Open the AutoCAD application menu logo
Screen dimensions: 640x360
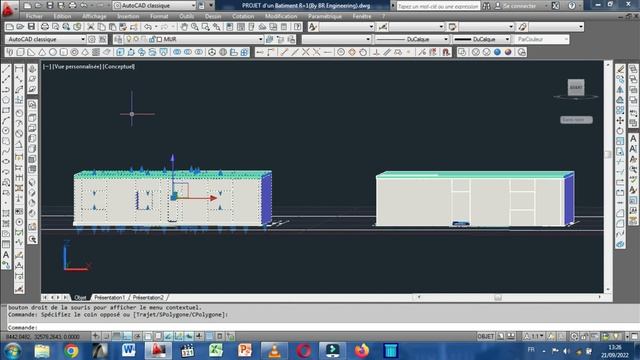(x=7, y=9)
